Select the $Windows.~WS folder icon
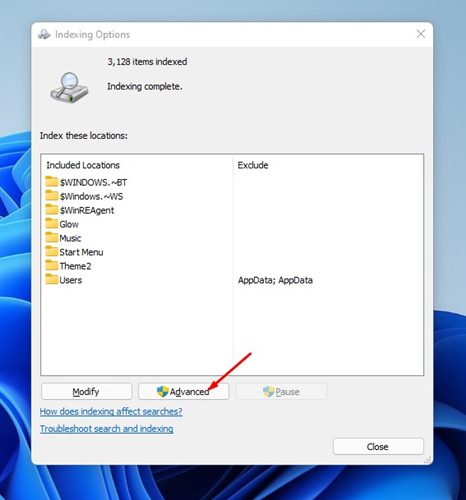This screenshot has width=466, height=500. (52, 196)
